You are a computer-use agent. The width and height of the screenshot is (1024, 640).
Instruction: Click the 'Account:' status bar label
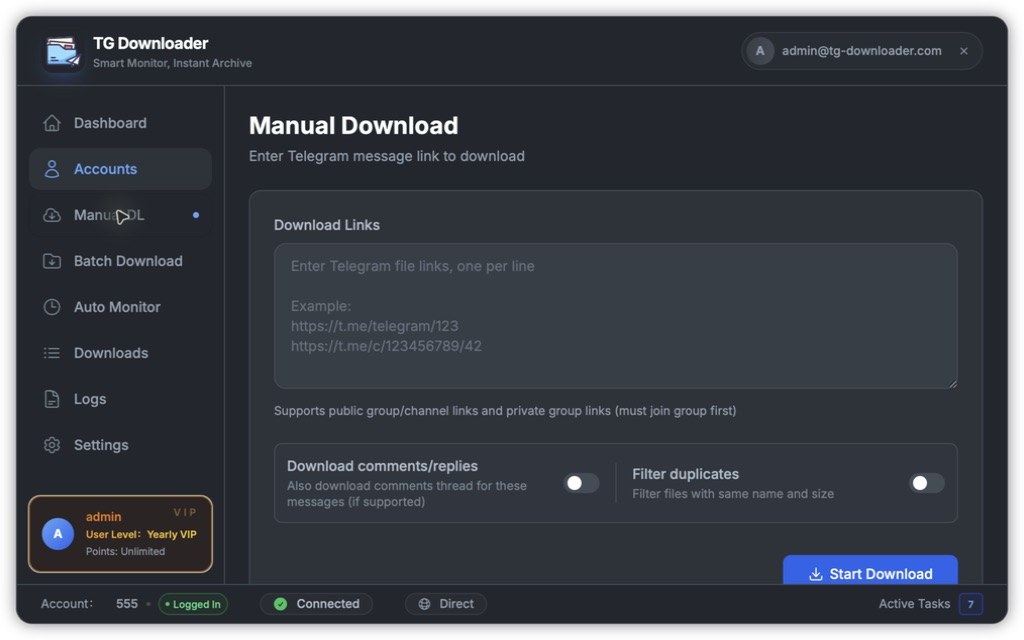point(67,604)
